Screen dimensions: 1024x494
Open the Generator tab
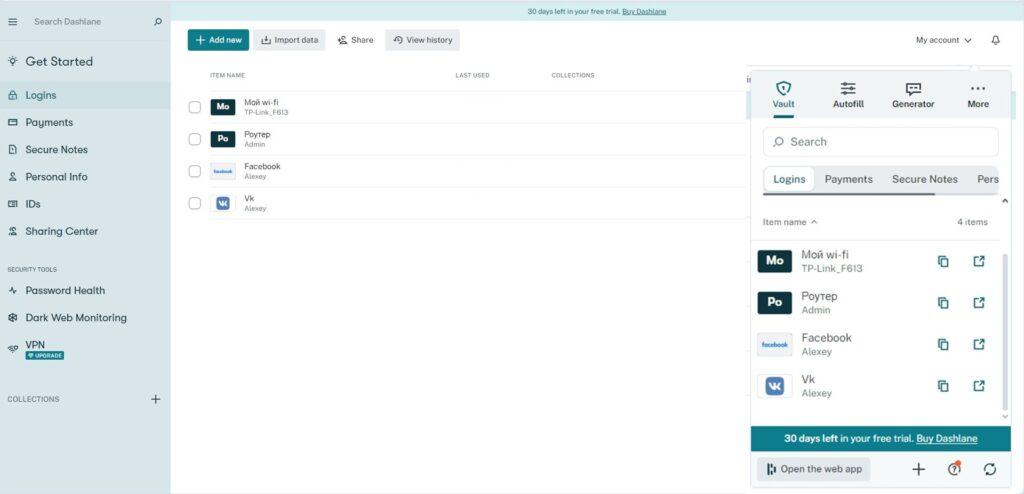point(913,95)
